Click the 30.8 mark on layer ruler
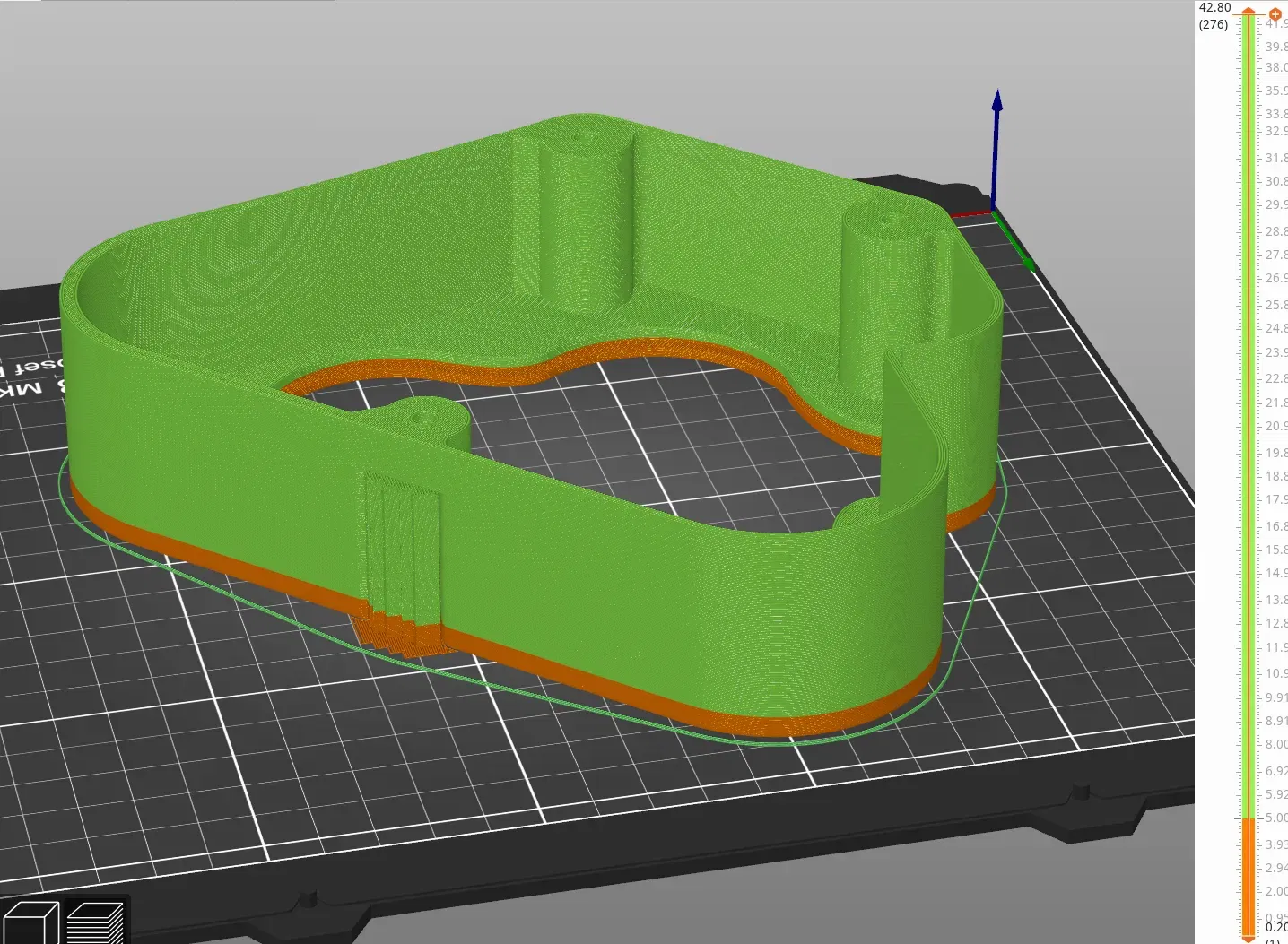 1275,181
